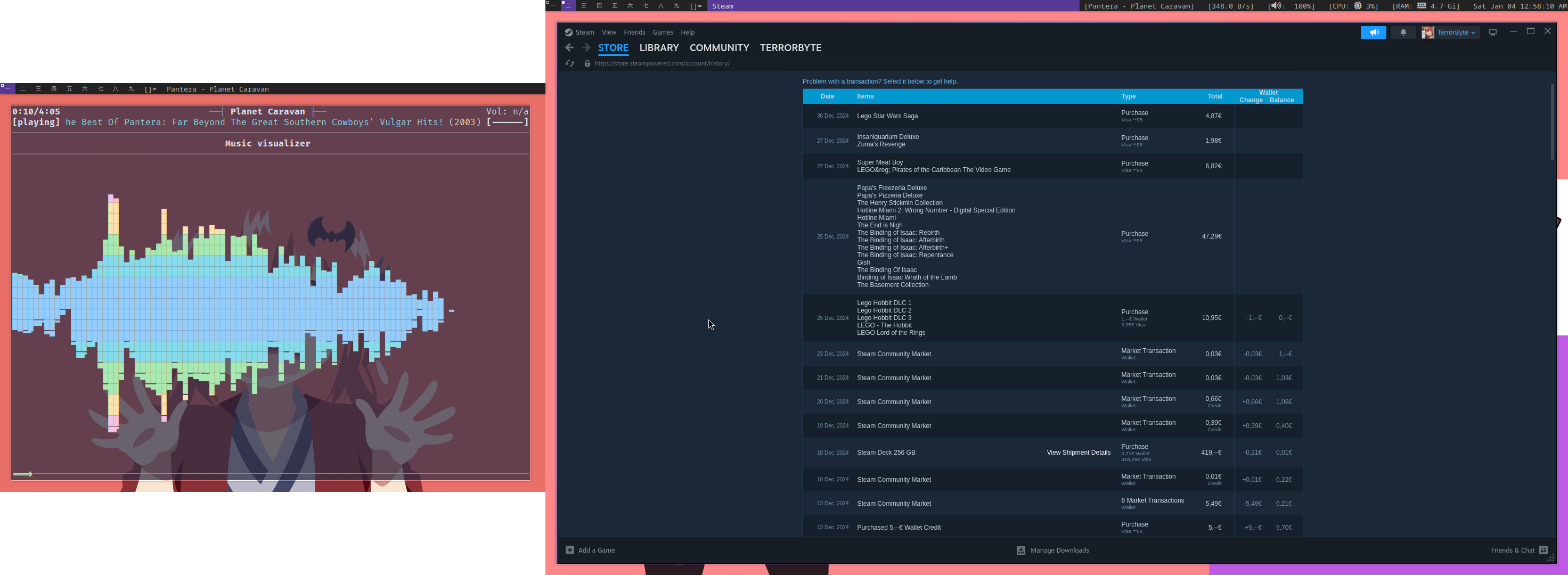Open Friends & Chat grid icon
The height and width of the screenshot is (575, 1568).
pos(1543,550)
